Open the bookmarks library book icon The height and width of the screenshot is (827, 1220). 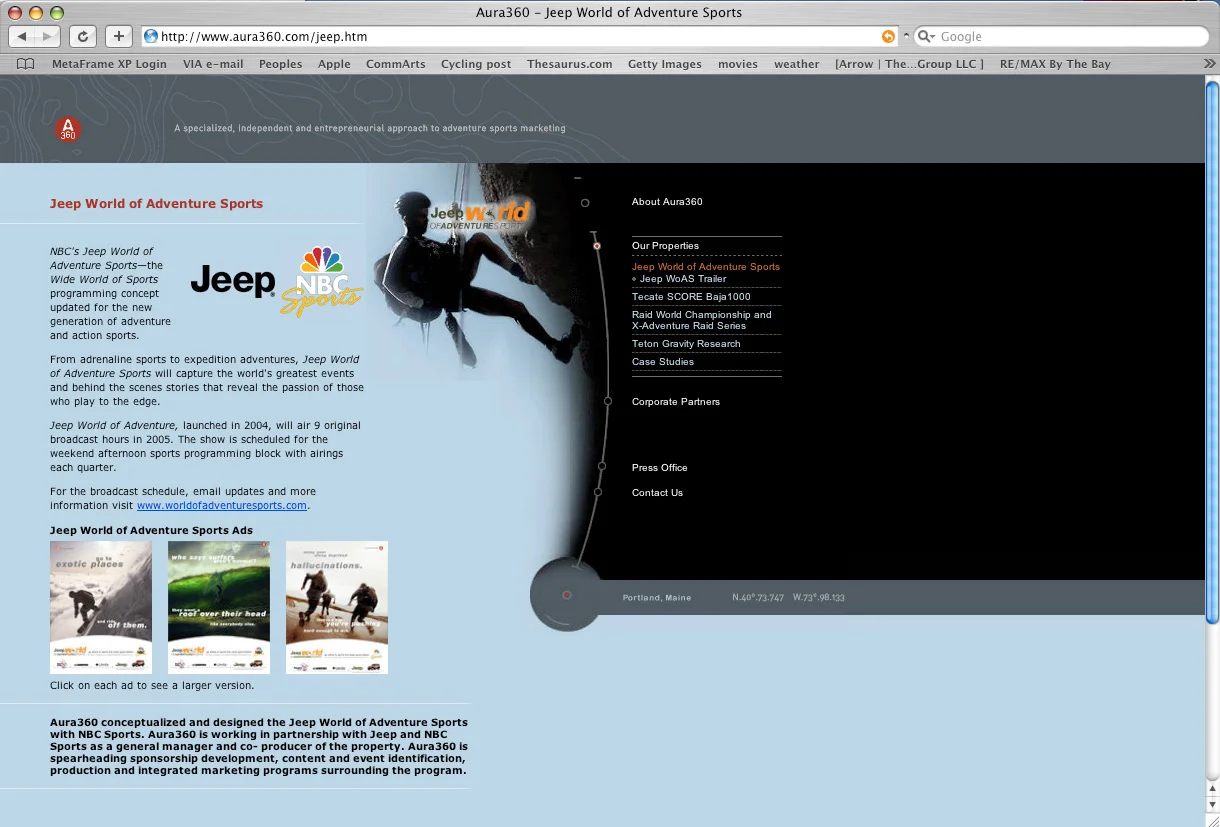click(26, 64)
